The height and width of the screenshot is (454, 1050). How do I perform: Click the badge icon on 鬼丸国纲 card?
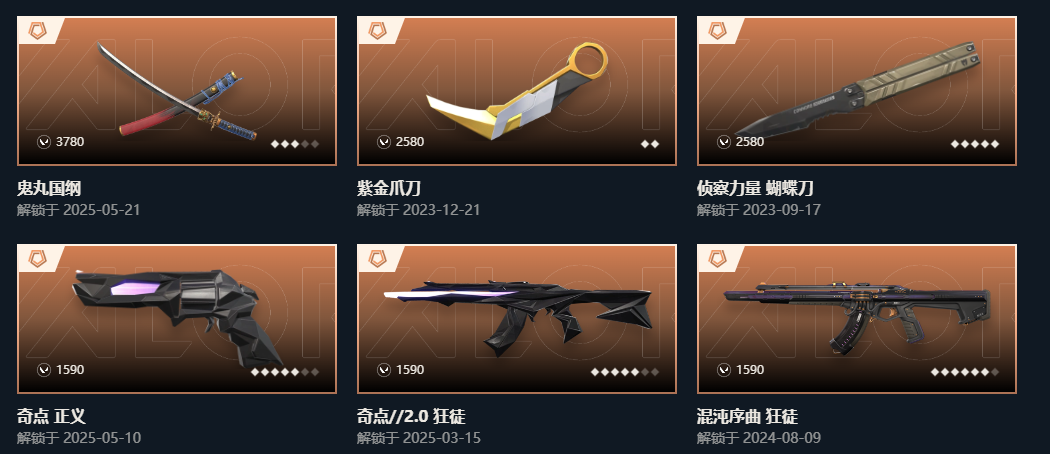click(38, 31)
